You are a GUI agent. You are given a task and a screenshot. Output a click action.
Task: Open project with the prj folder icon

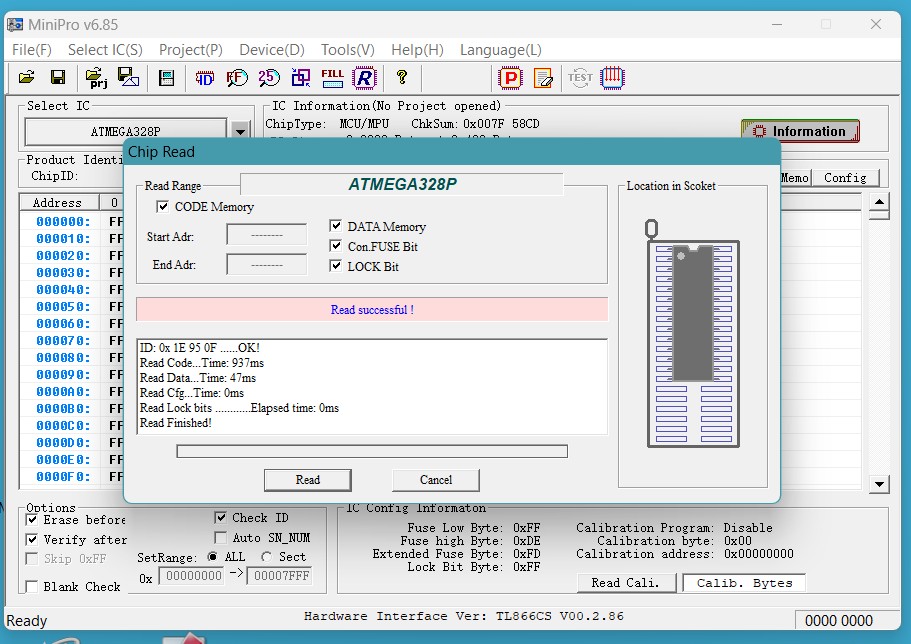pyautogui.click(x=96, y=77)
